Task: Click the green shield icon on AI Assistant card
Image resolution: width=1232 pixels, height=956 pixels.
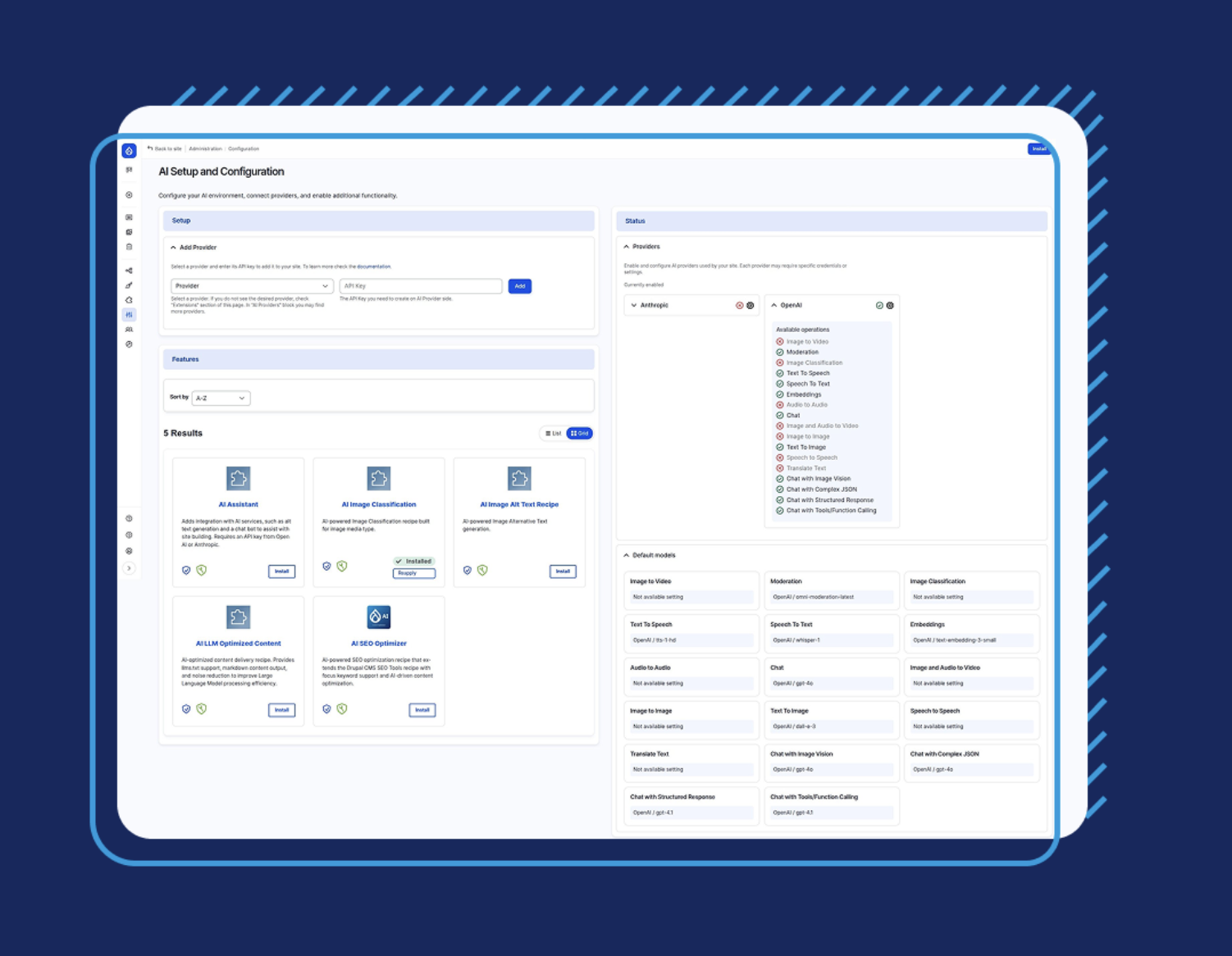Action: click(202, 571)
